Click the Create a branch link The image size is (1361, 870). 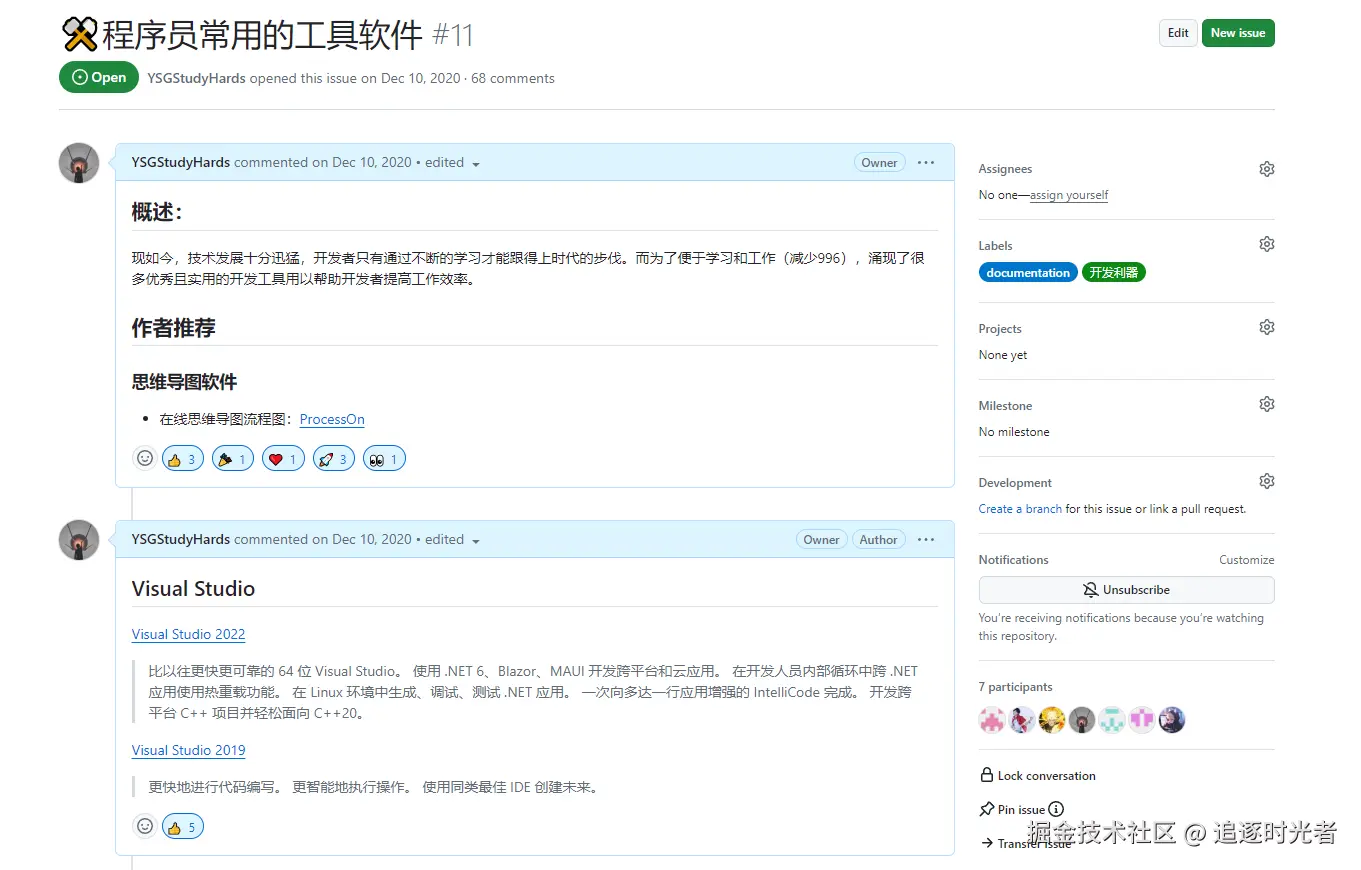pyautogui.click(x=1020, y=509)
